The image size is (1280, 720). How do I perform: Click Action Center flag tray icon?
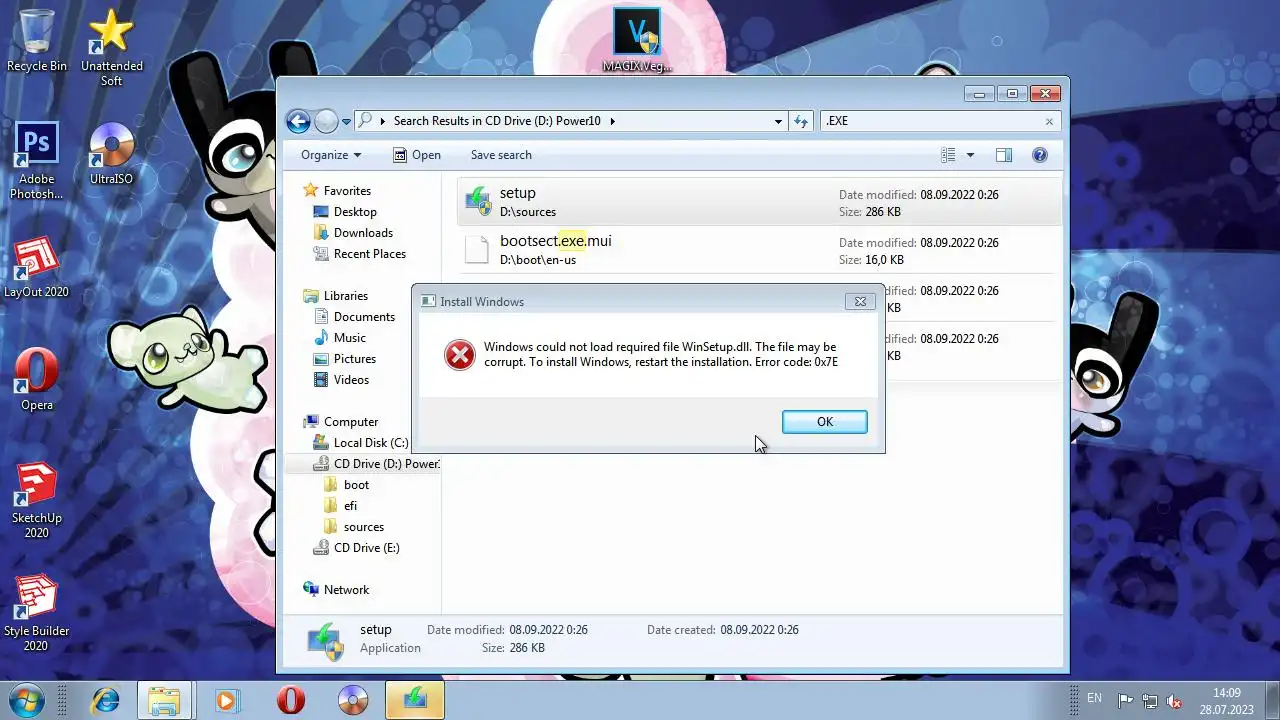[x=1126, y=700]
